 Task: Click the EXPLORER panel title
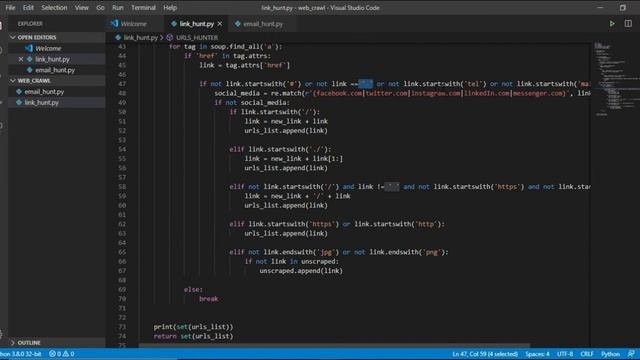pos(30,24)
